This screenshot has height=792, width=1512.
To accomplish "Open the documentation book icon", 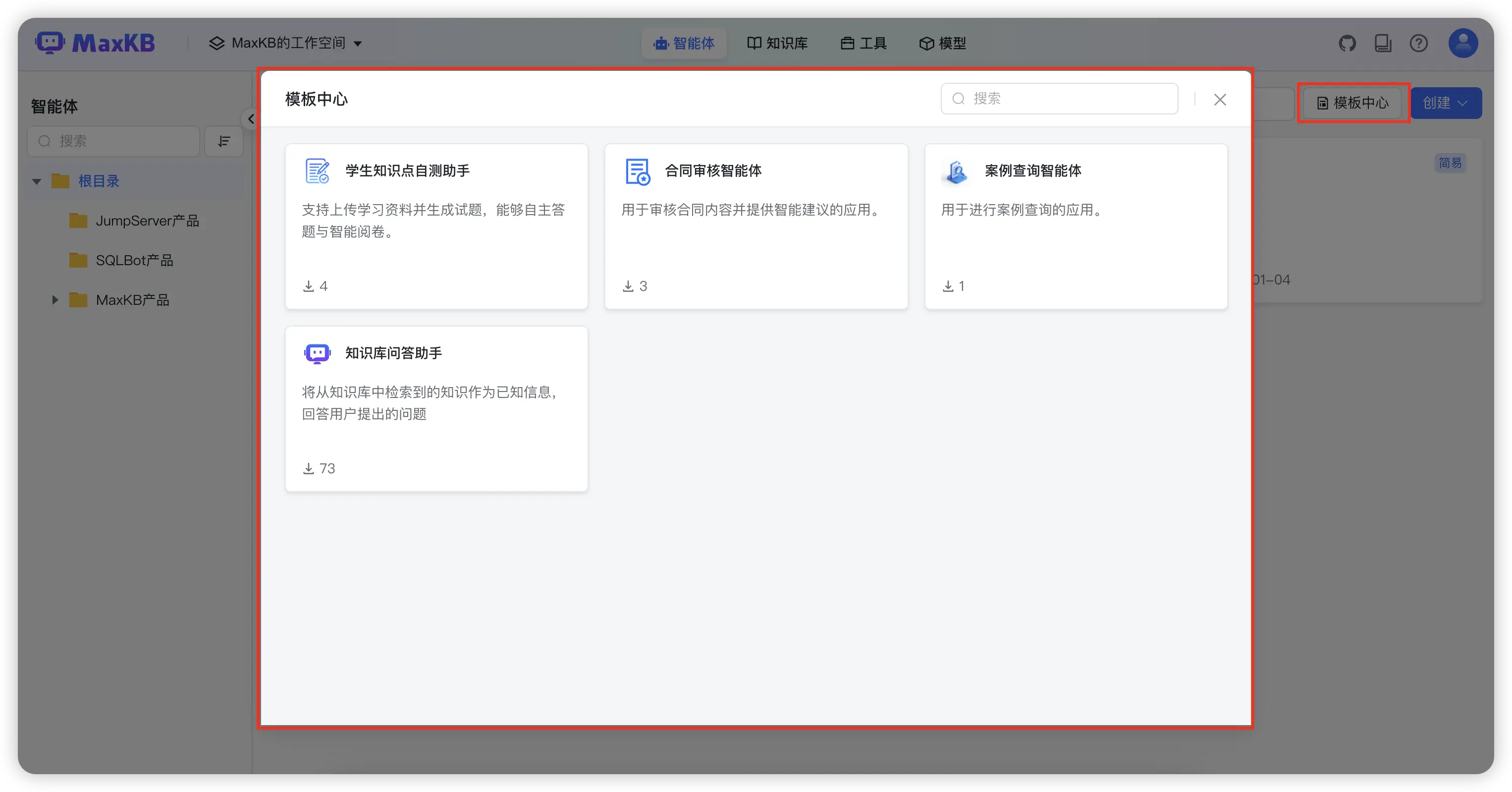I will [1383, 44].
